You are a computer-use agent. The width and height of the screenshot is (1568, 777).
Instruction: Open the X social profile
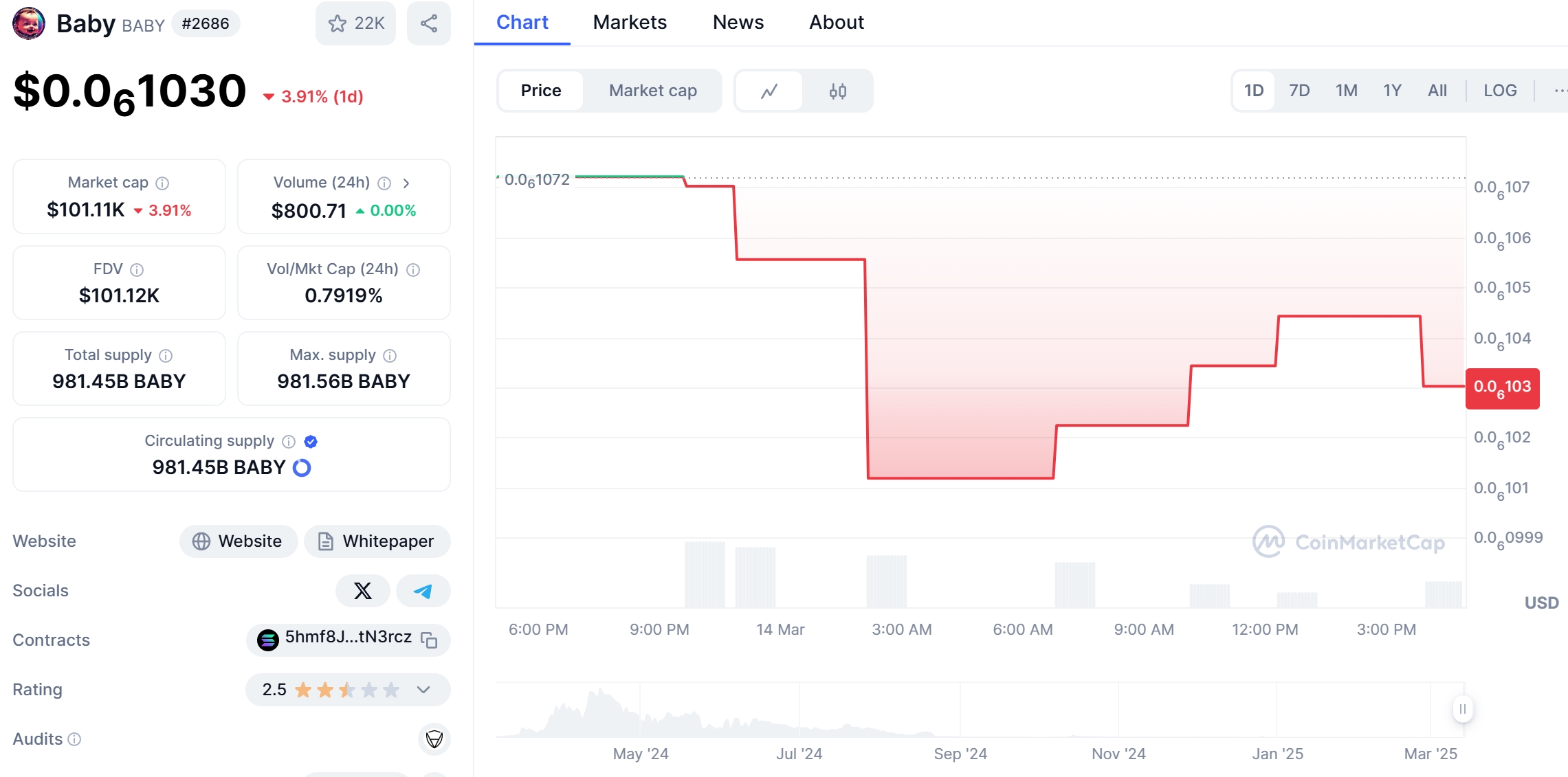(x=362, y=591)
